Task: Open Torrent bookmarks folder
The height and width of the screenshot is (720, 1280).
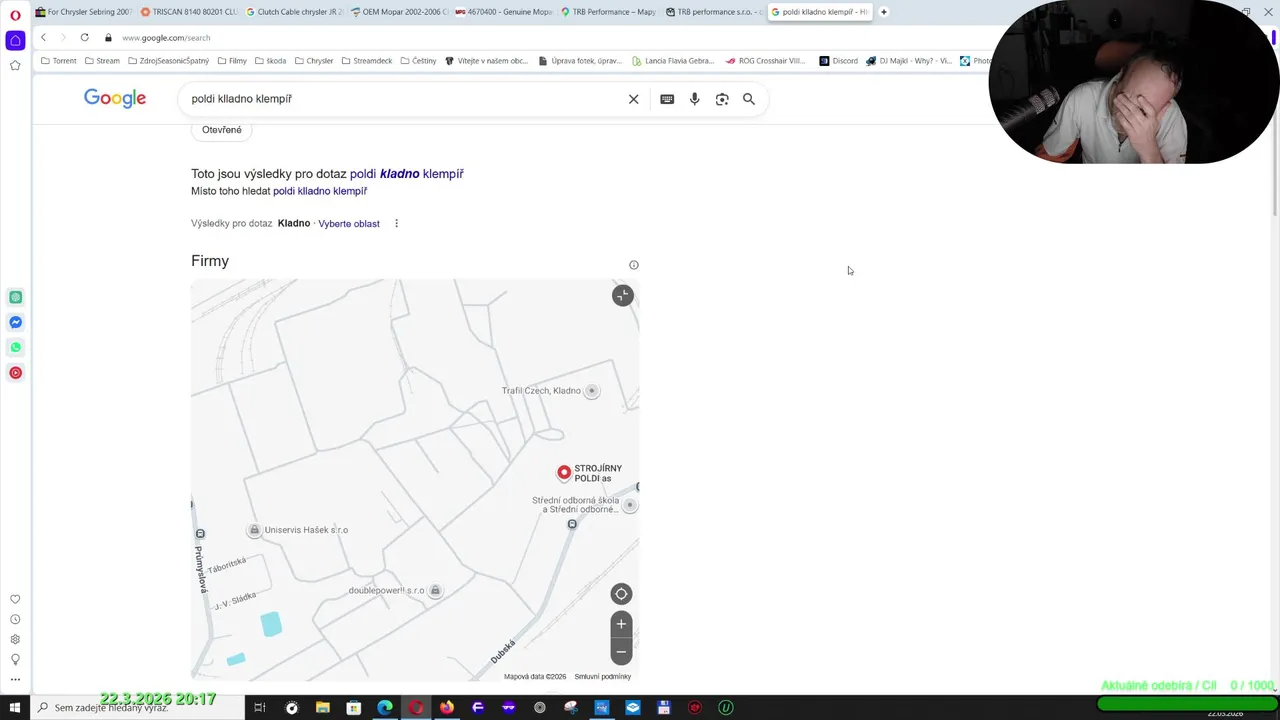Action: point(59,61)
